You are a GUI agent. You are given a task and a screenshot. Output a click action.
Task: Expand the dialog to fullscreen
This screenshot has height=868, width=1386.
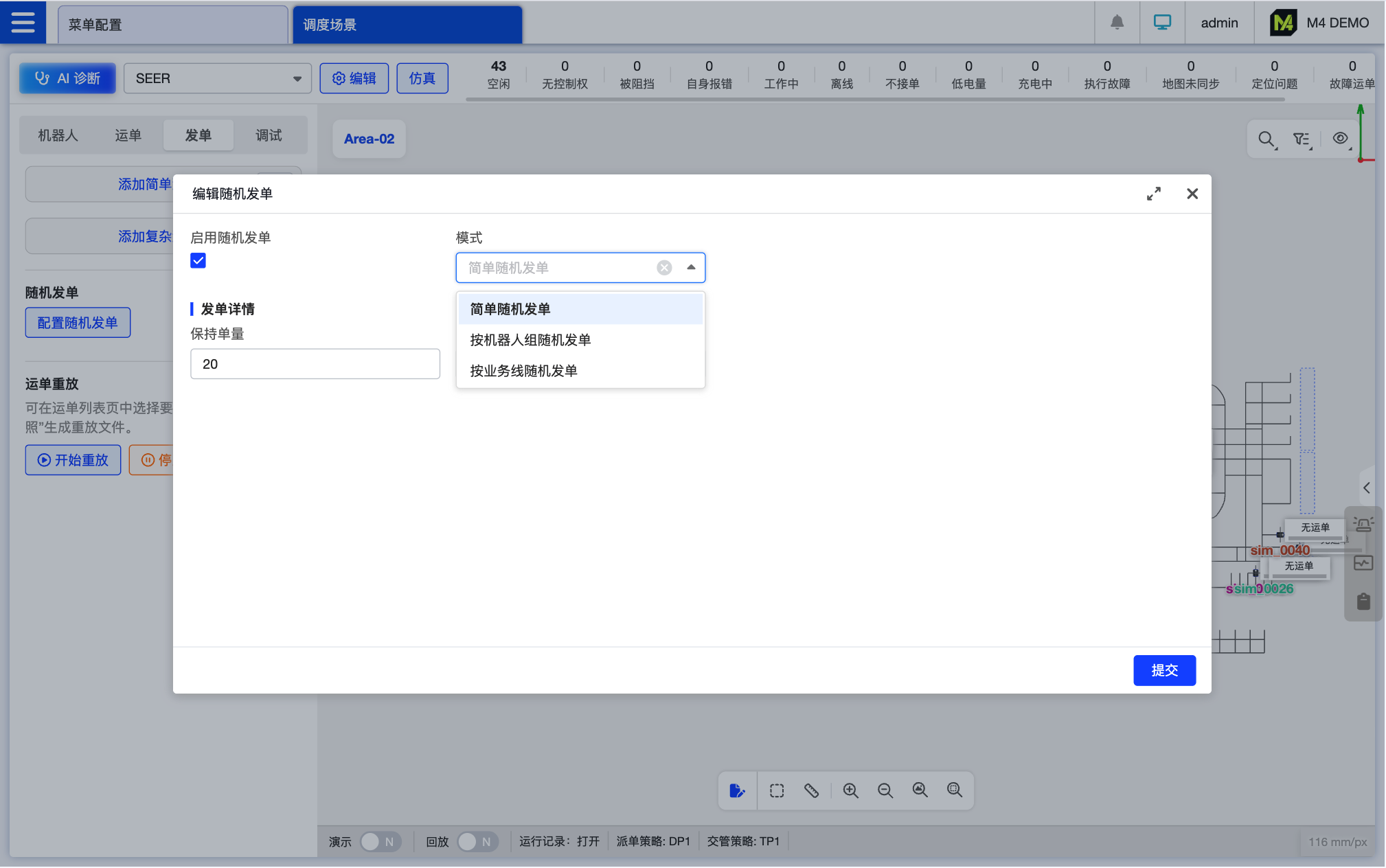[1153, 194]
